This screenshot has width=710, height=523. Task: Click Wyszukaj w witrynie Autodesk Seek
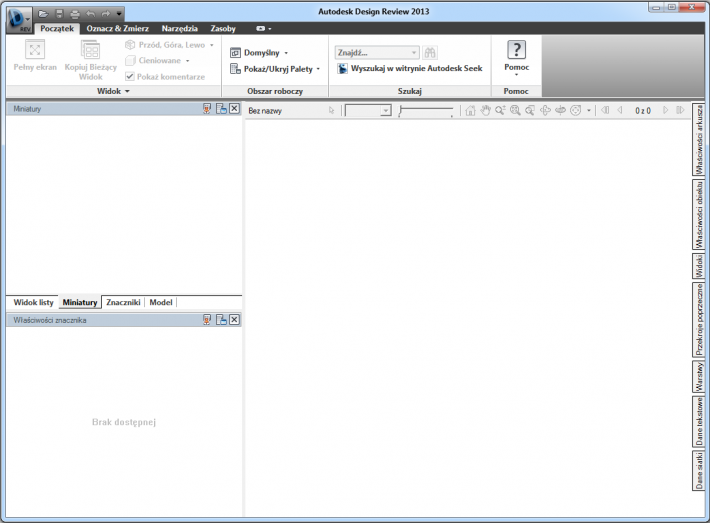click(410, 68)
